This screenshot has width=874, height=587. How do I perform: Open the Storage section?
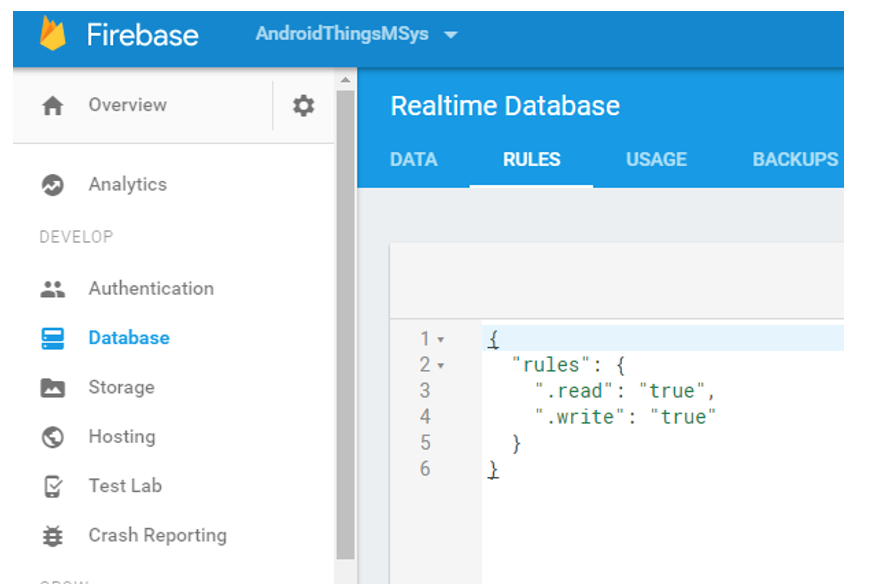coord(122,387)
